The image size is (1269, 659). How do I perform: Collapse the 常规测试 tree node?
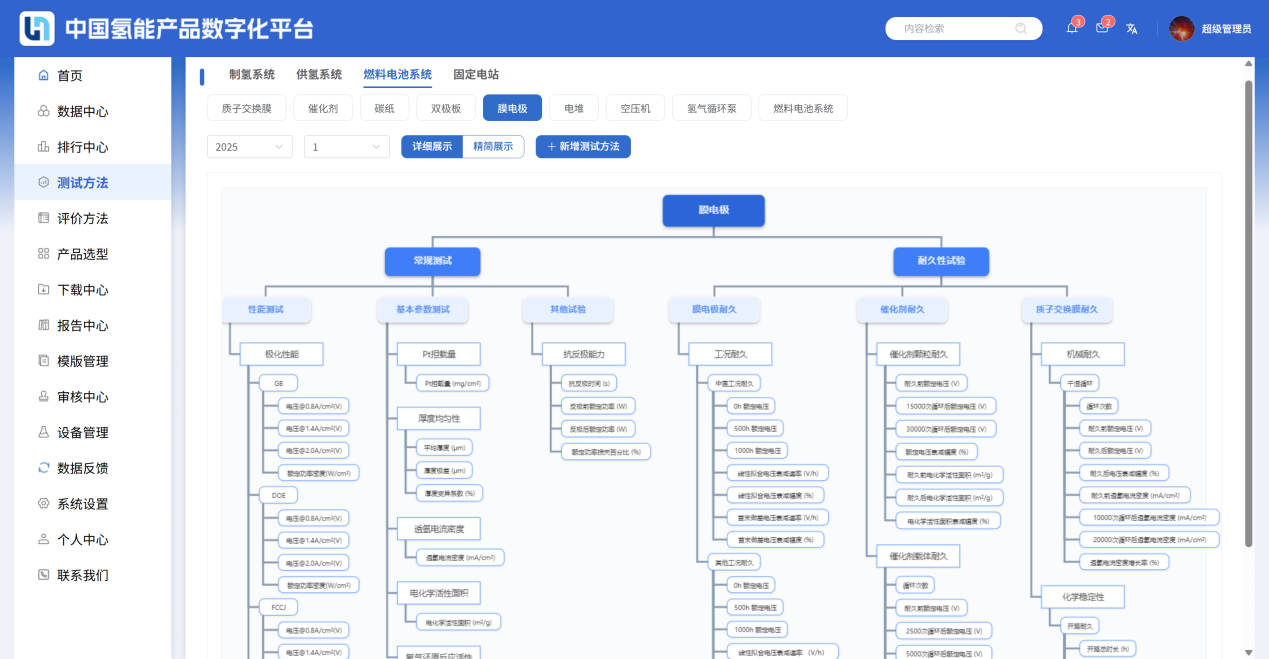click(x=432, y=261)
